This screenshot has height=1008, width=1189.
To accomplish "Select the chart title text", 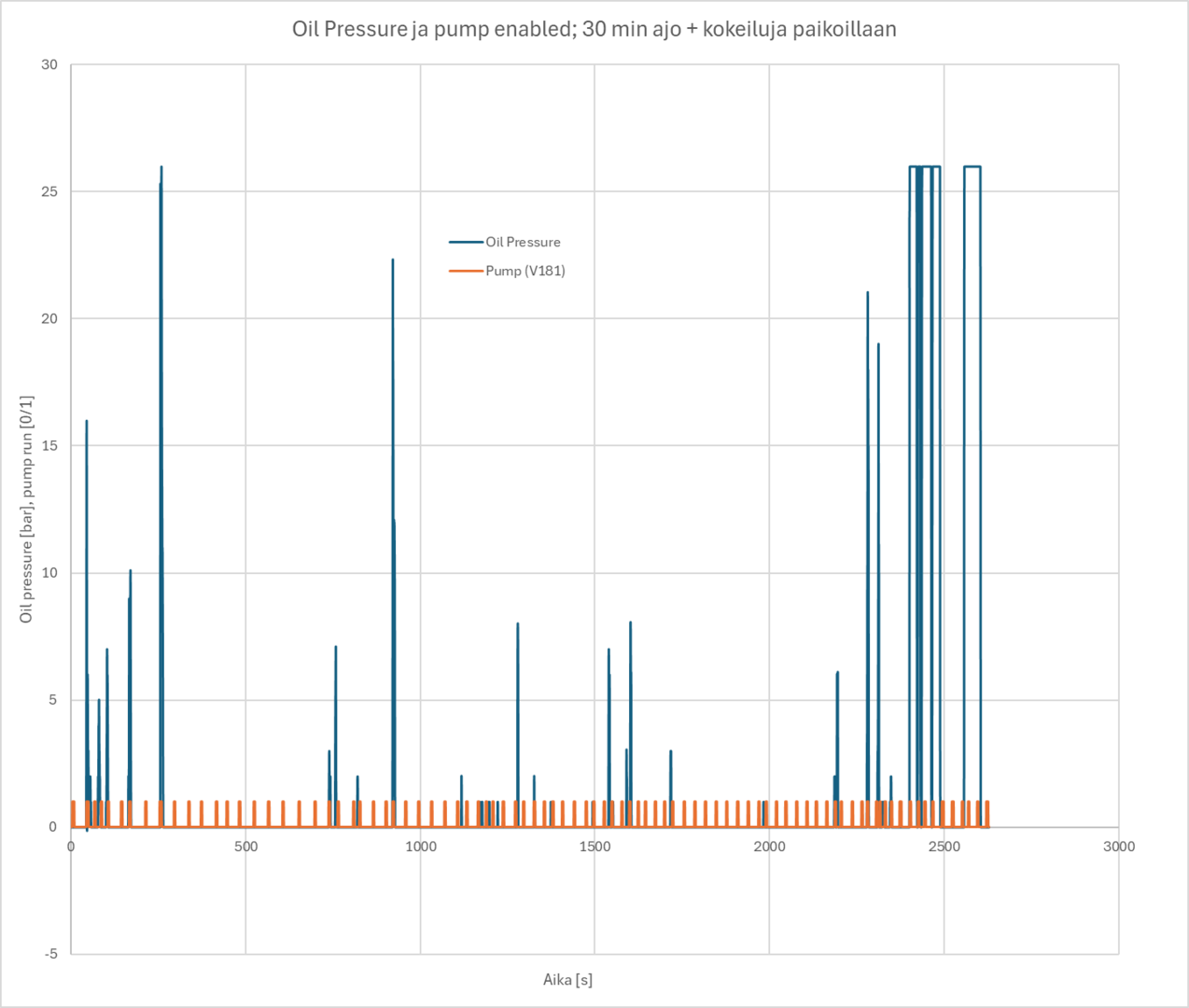I will click(x=594, y=29).
